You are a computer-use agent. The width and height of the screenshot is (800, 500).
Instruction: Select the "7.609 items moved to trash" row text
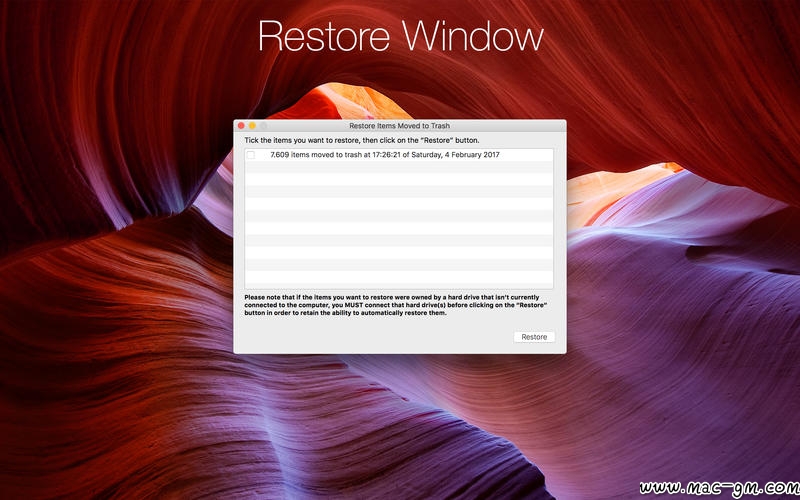pyautogui.click(x=385, y=155)
